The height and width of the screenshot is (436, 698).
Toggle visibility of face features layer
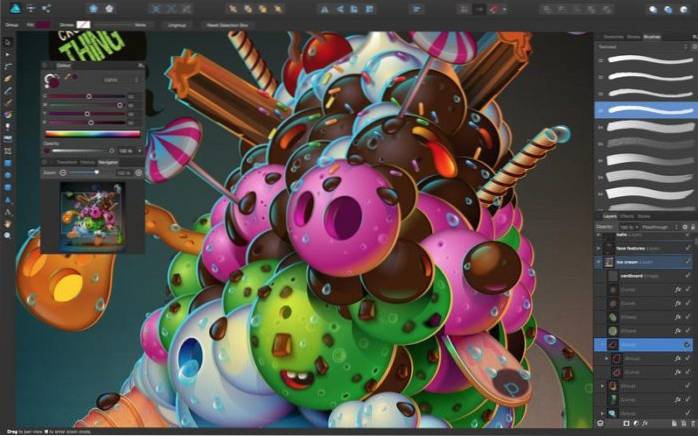coord(688,248)
